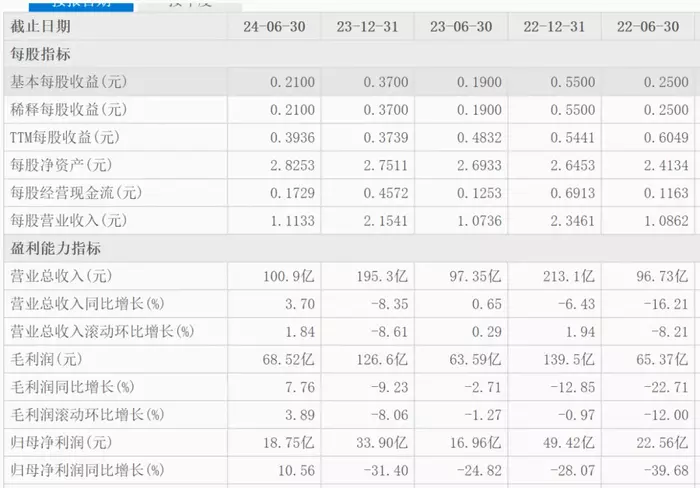Click the 营业总收入(元) row label

point(61,276)
